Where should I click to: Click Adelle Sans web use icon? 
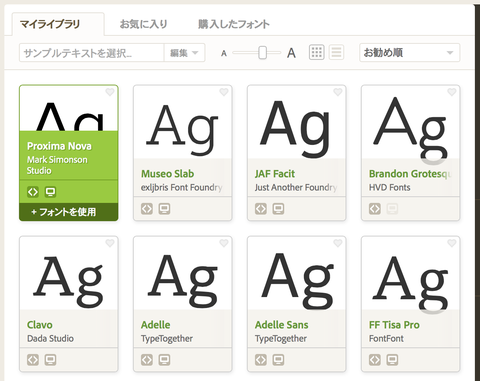pos(261,360)
